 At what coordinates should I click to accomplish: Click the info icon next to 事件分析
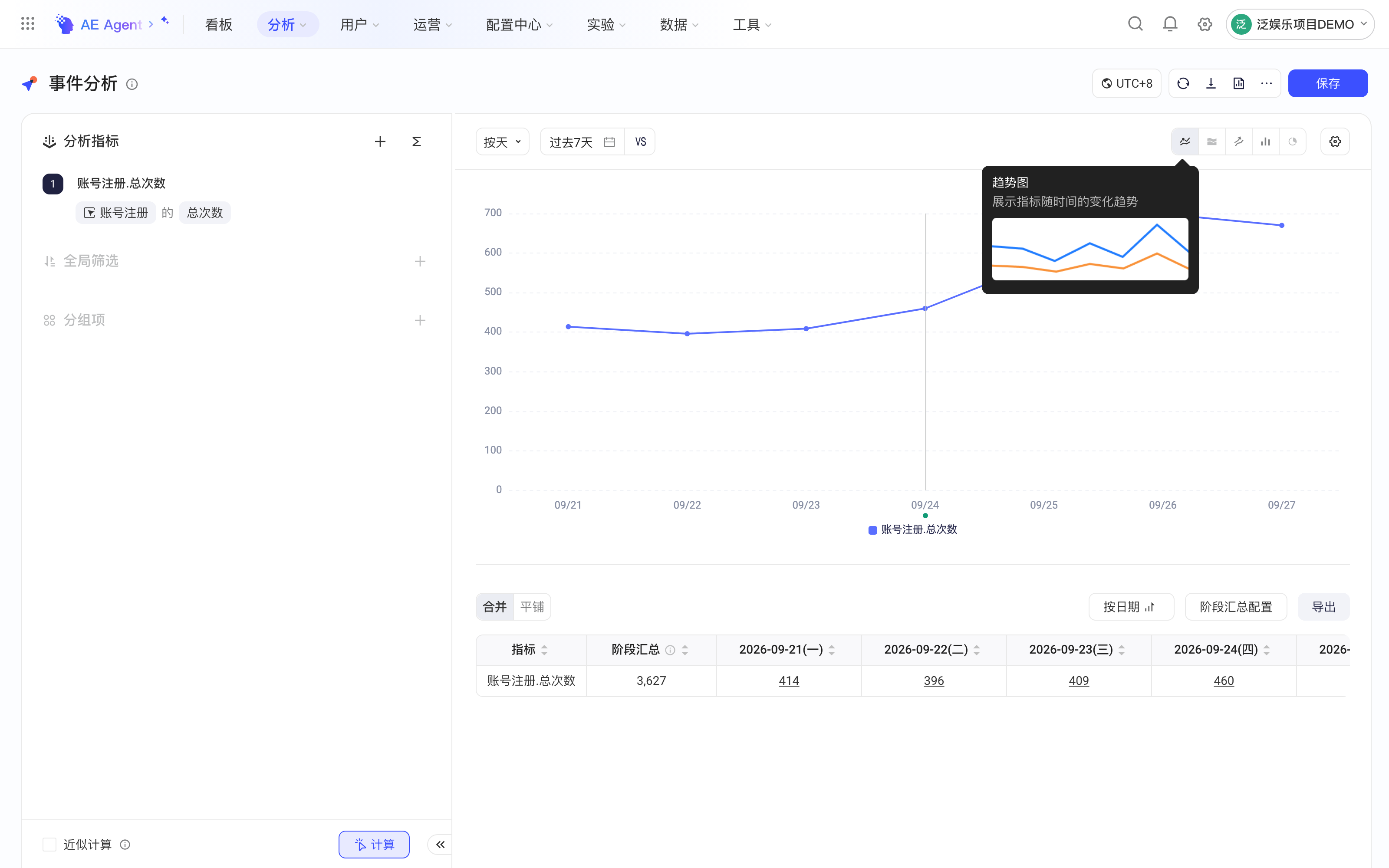pyautogui.click(x=132, y=84)
